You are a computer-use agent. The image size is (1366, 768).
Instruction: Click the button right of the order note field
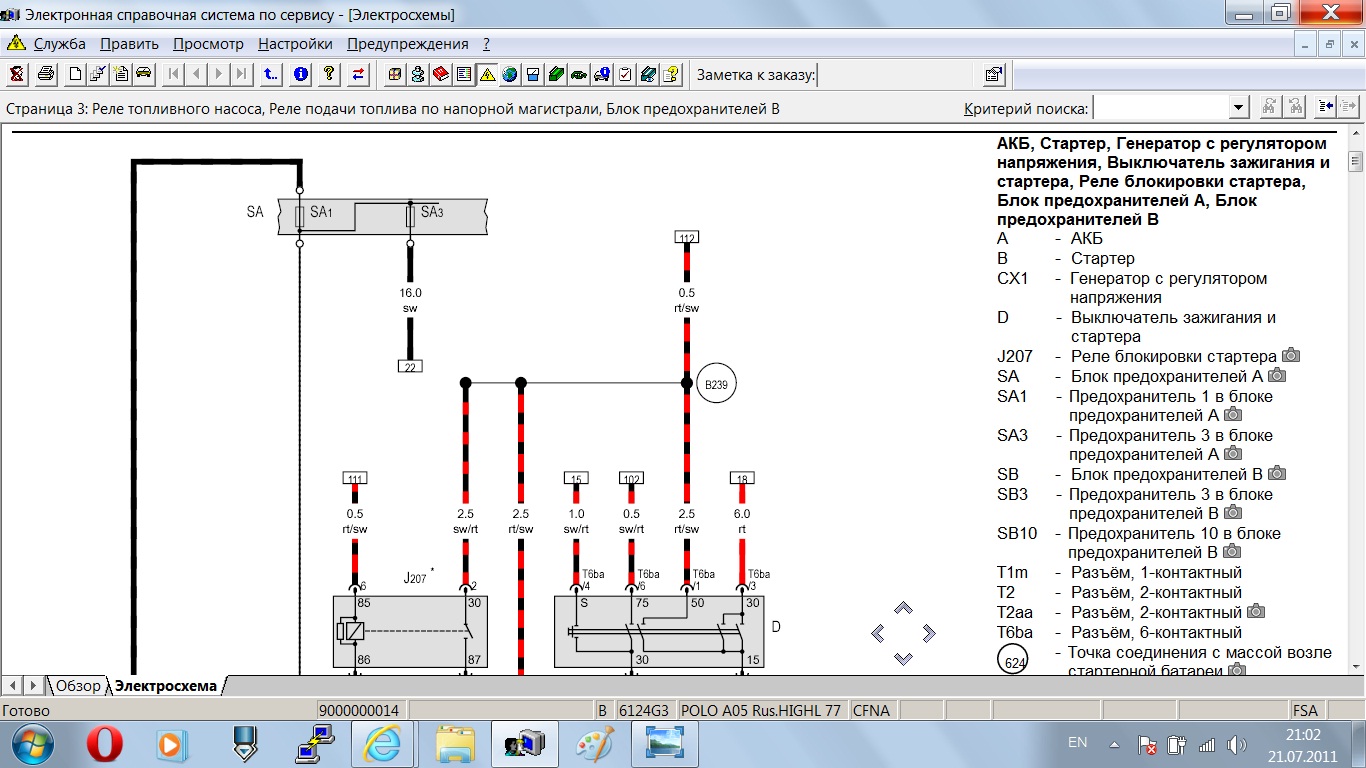click(x=993, y=74)
